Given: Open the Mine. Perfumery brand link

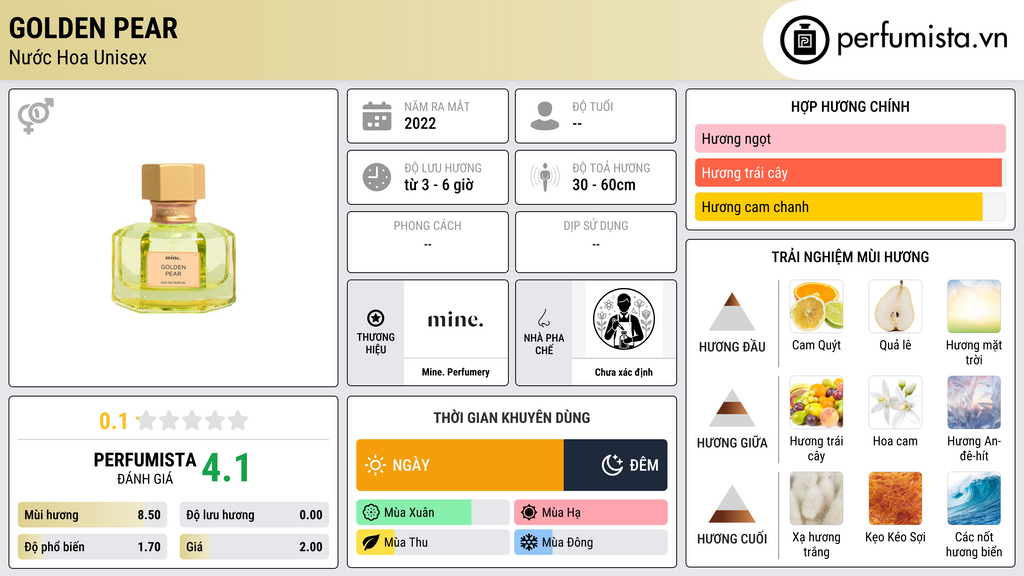Looking at the screenshot, I should 455,372.
